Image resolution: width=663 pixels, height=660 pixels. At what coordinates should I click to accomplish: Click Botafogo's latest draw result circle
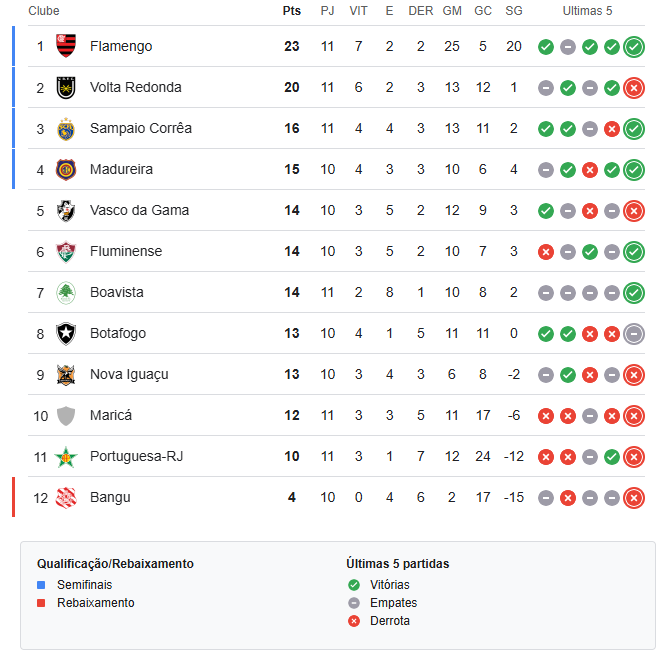tap(634, 334)
